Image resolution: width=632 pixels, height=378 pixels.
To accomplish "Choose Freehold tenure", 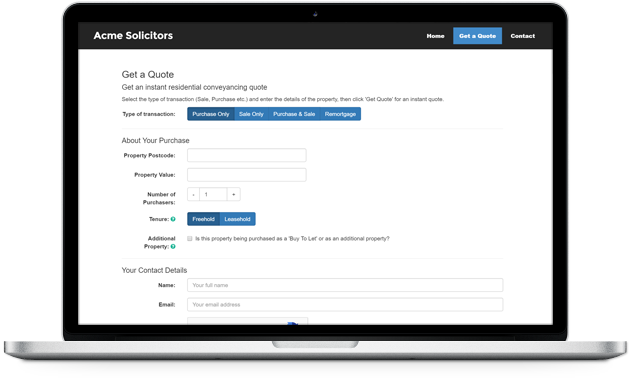I will pyautogui.click(x=204, y=219).
